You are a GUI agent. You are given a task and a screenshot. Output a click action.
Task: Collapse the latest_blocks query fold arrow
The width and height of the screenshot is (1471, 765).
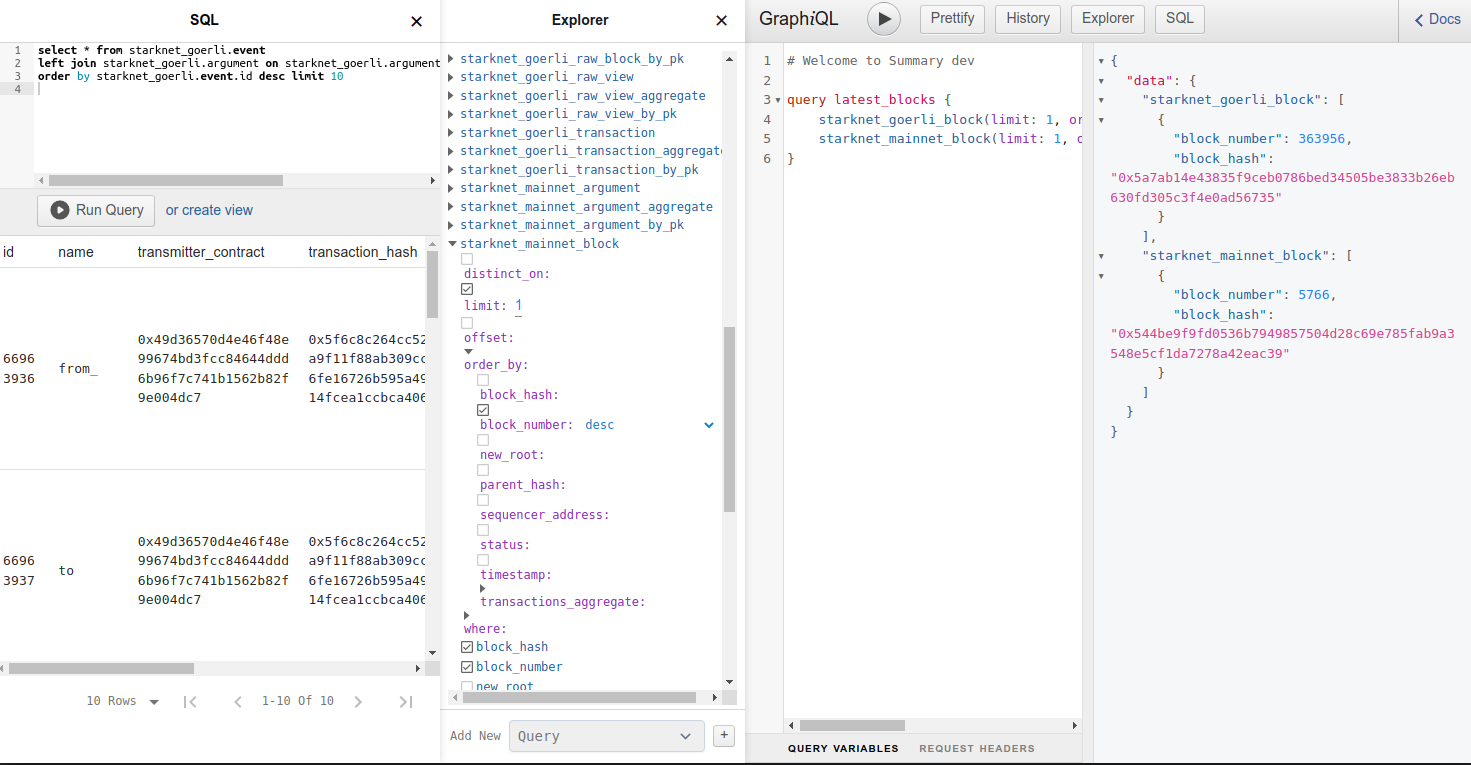[x=778, y=100]
